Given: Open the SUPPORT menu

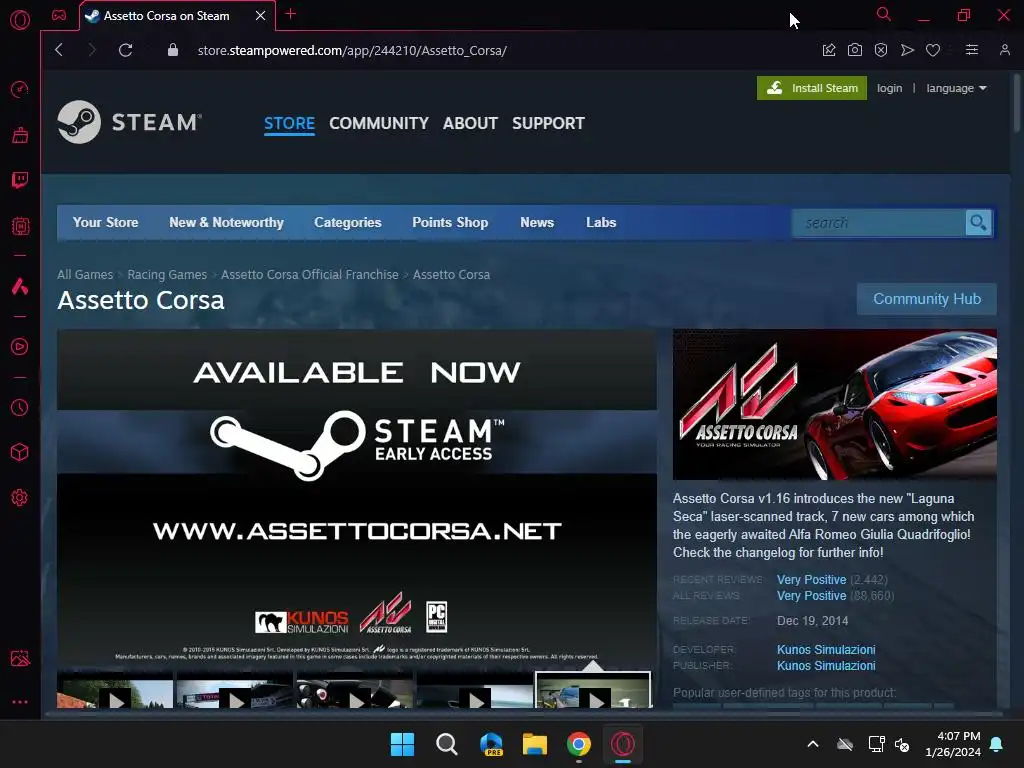Looking at the screenshot, I should pyautogui.click(x=548, y=123).
